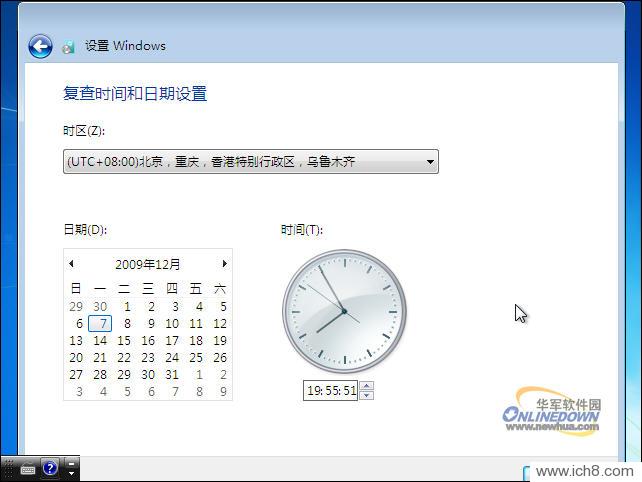Select December 24 in the calendar

(172, 358)
